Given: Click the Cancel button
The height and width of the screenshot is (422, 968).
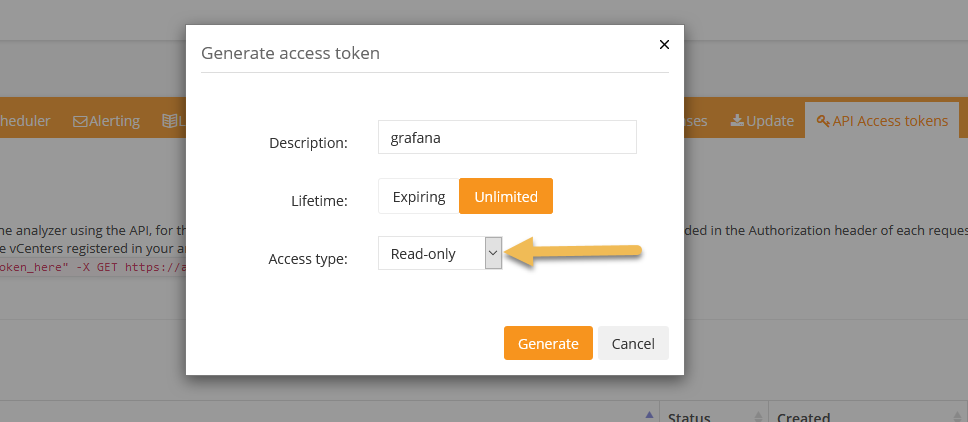Looking at the screenshot, I should pyautogui.click(x=633, y=343).
